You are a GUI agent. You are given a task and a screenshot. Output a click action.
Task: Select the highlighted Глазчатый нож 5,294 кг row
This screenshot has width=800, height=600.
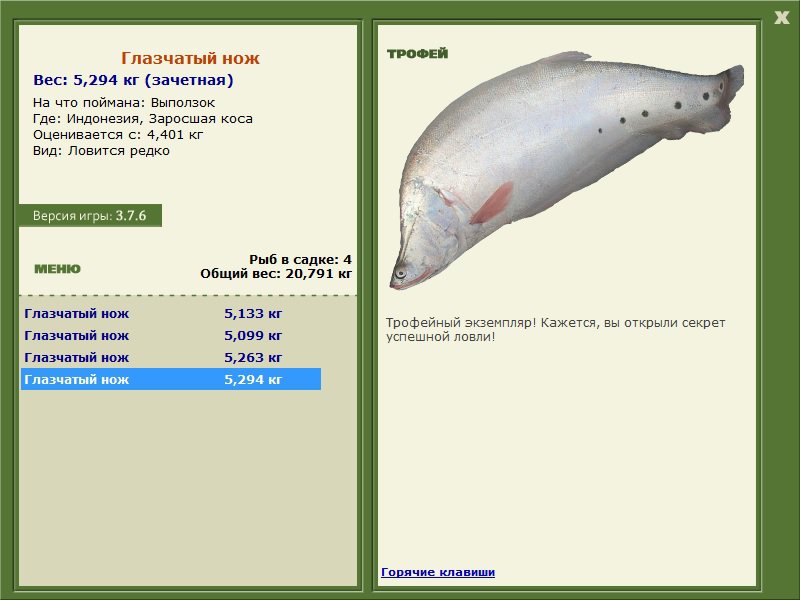pyautogui.click(x=171, y=379)
